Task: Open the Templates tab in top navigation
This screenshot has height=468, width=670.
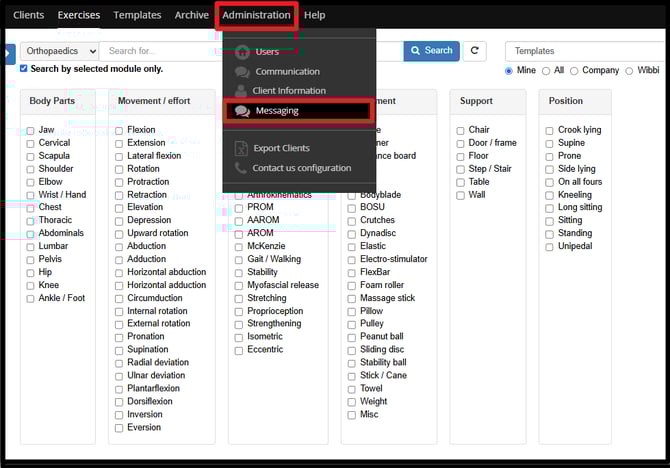Action: coord(137,16)
